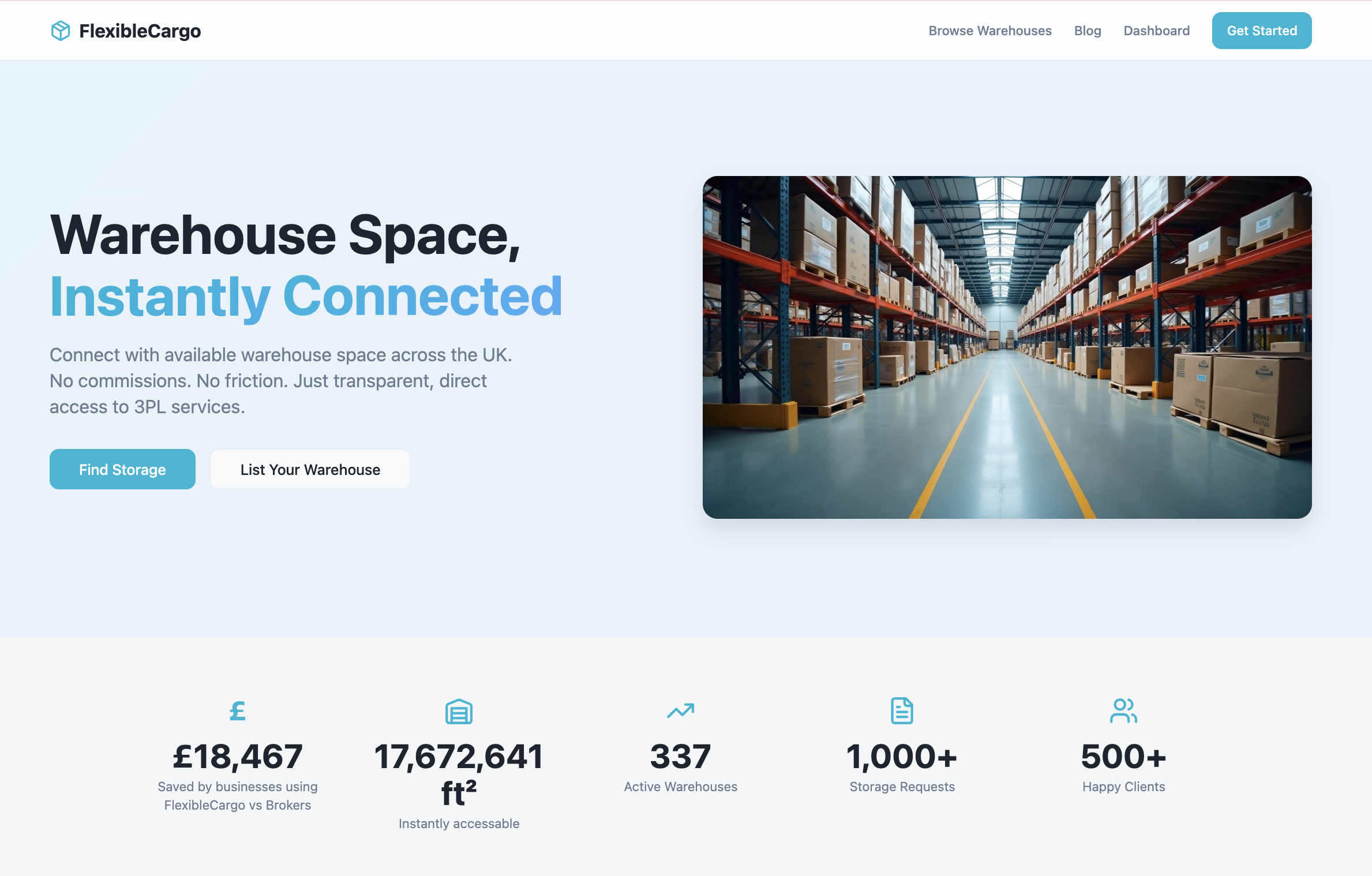
Task: Click the warehouse icon above the square footage stat
Action: [459, 711]
